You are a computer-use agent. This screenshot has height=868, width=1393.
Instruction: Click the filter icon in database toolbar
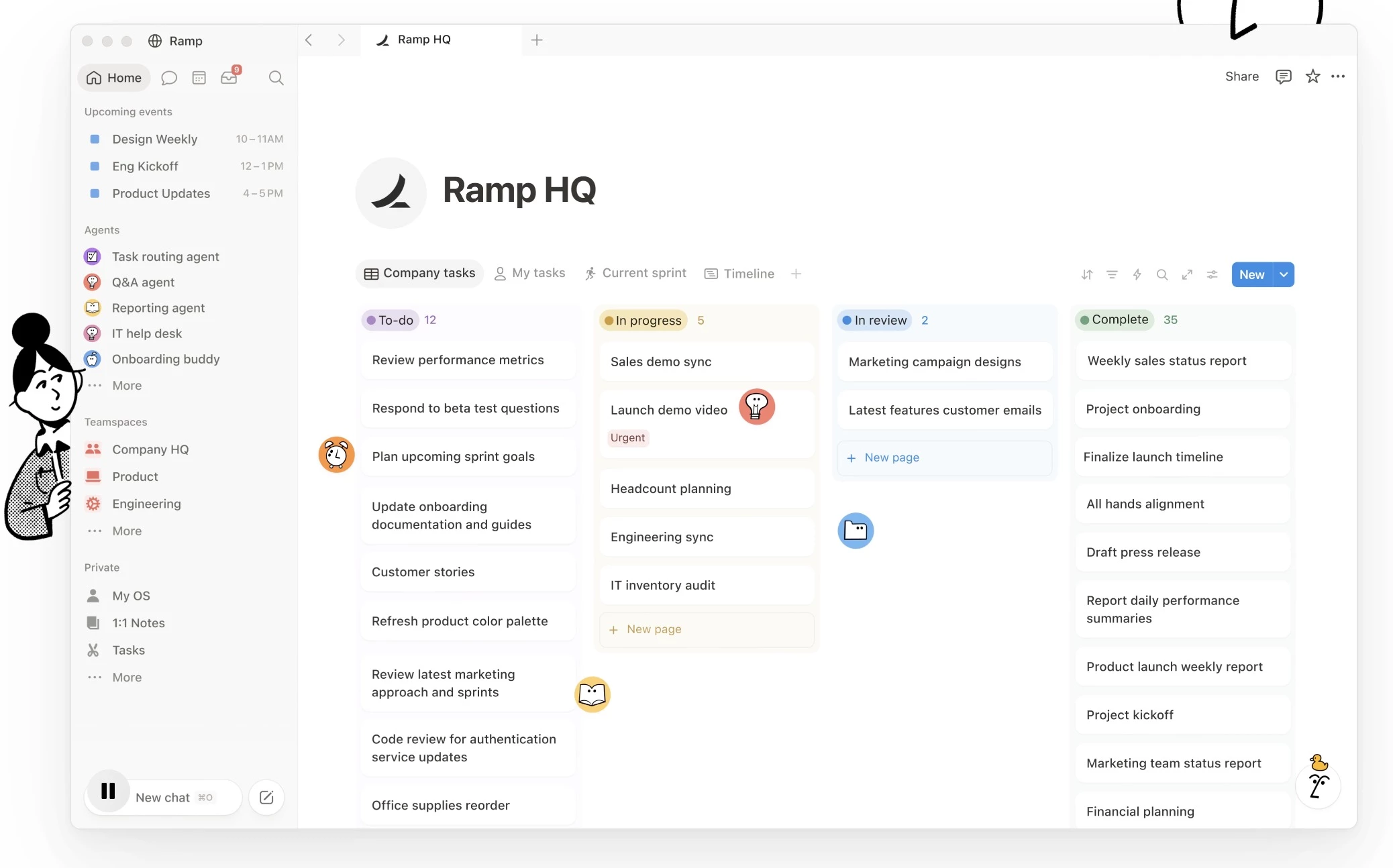pyautogui.click(x=1112, y=274)
